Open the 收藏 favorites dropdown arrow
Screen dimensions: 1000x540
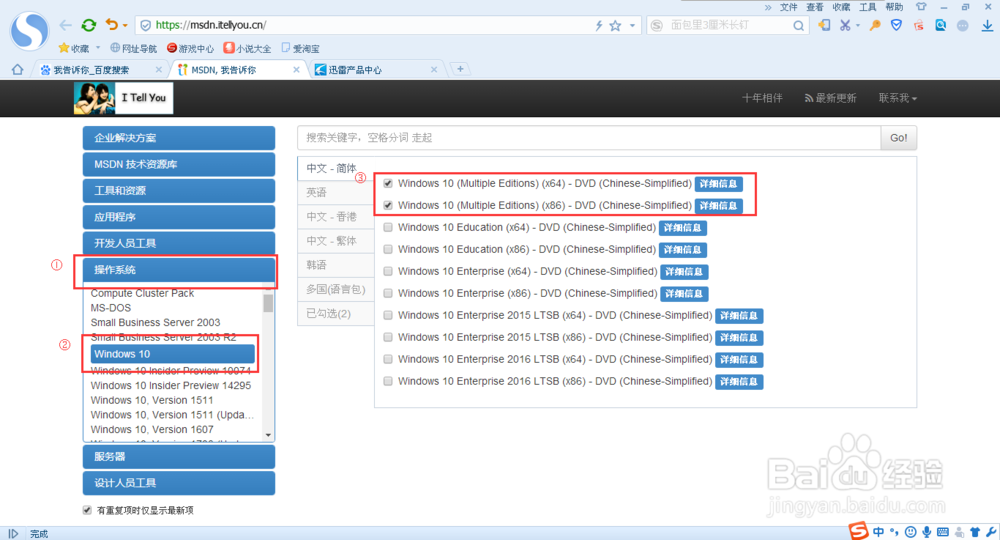click(98, 48)
